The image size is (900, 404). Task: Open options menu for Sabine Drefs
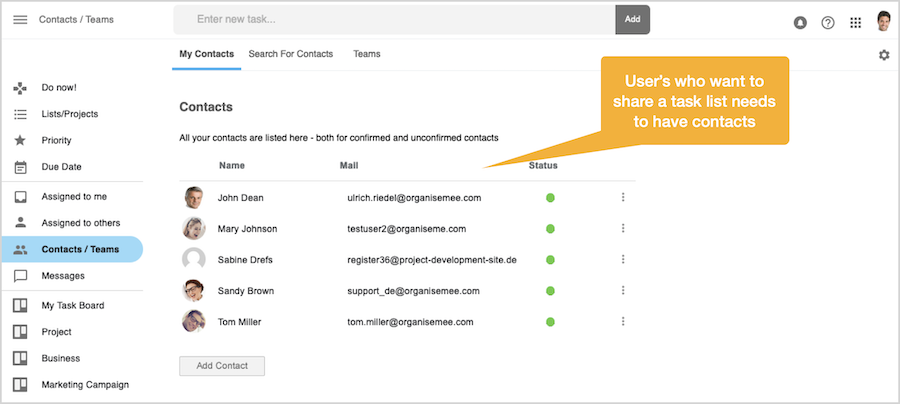623,260
